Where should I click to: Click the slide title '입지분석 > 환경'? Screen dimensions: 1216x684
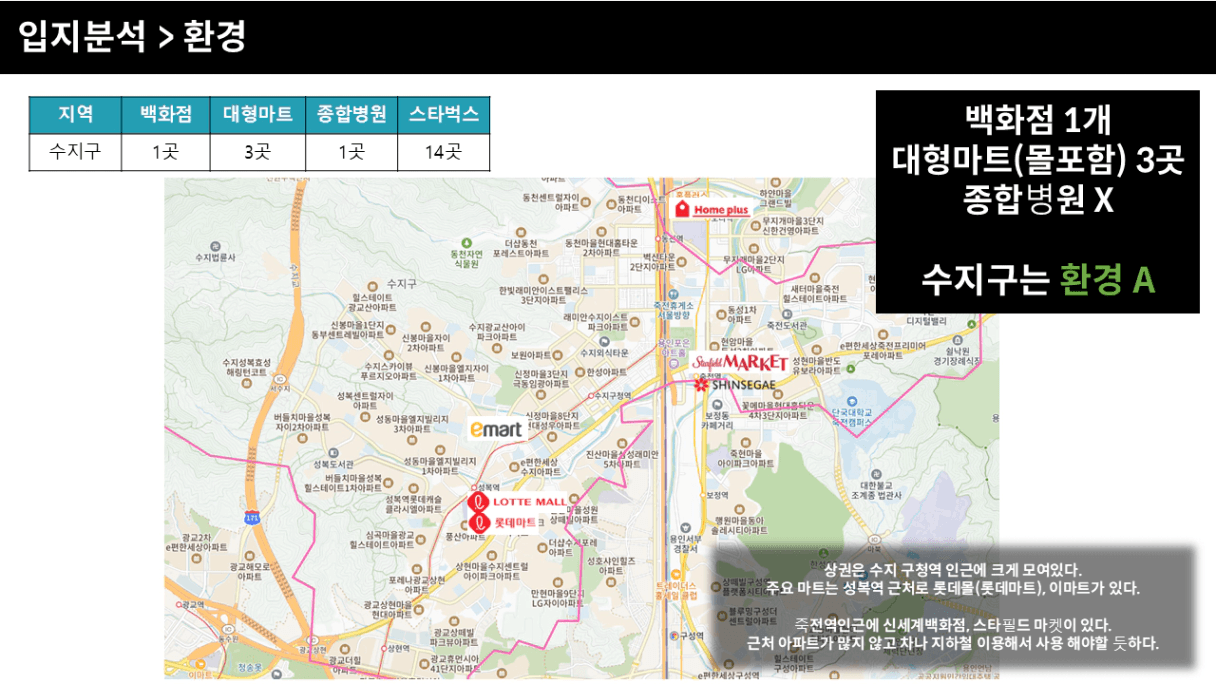[x=132, y=38]
